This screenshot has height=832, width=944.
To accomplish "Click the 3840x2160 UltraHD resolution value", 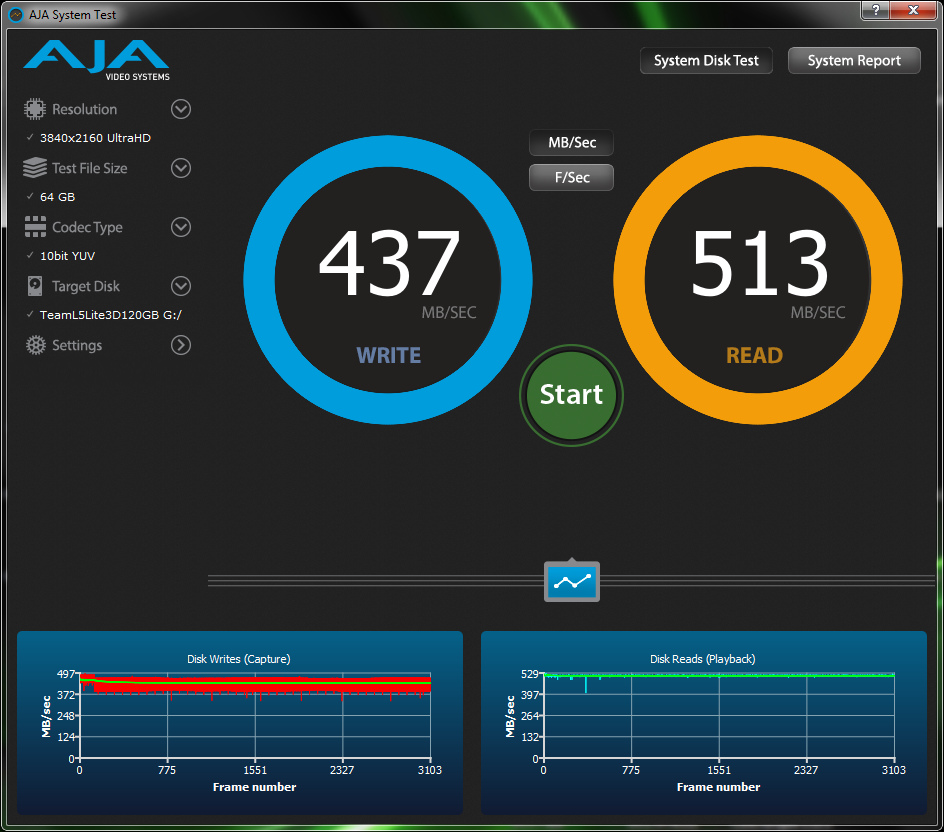I will (95, 138).
